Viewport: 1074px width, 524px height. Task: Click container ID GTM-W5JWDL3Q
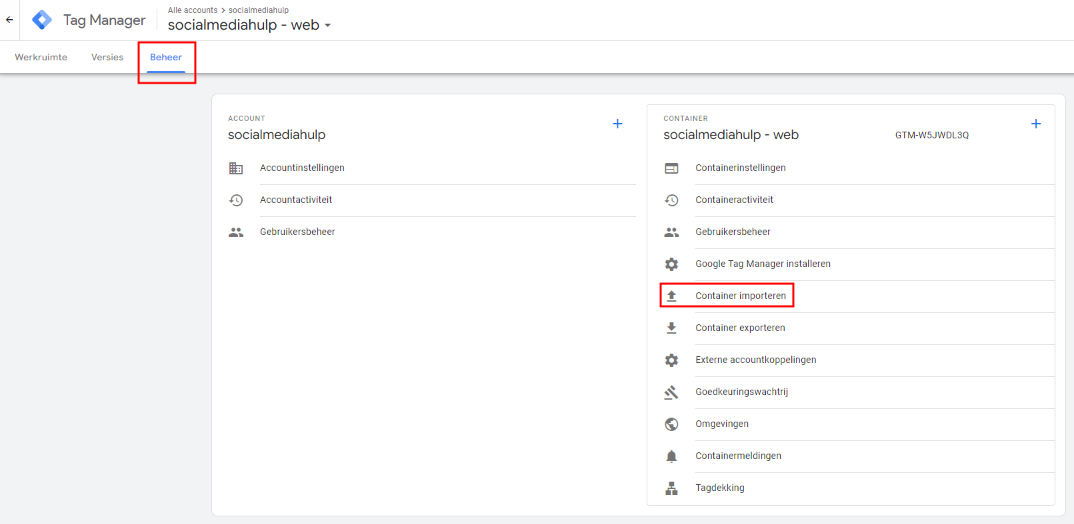click(932, 135)
